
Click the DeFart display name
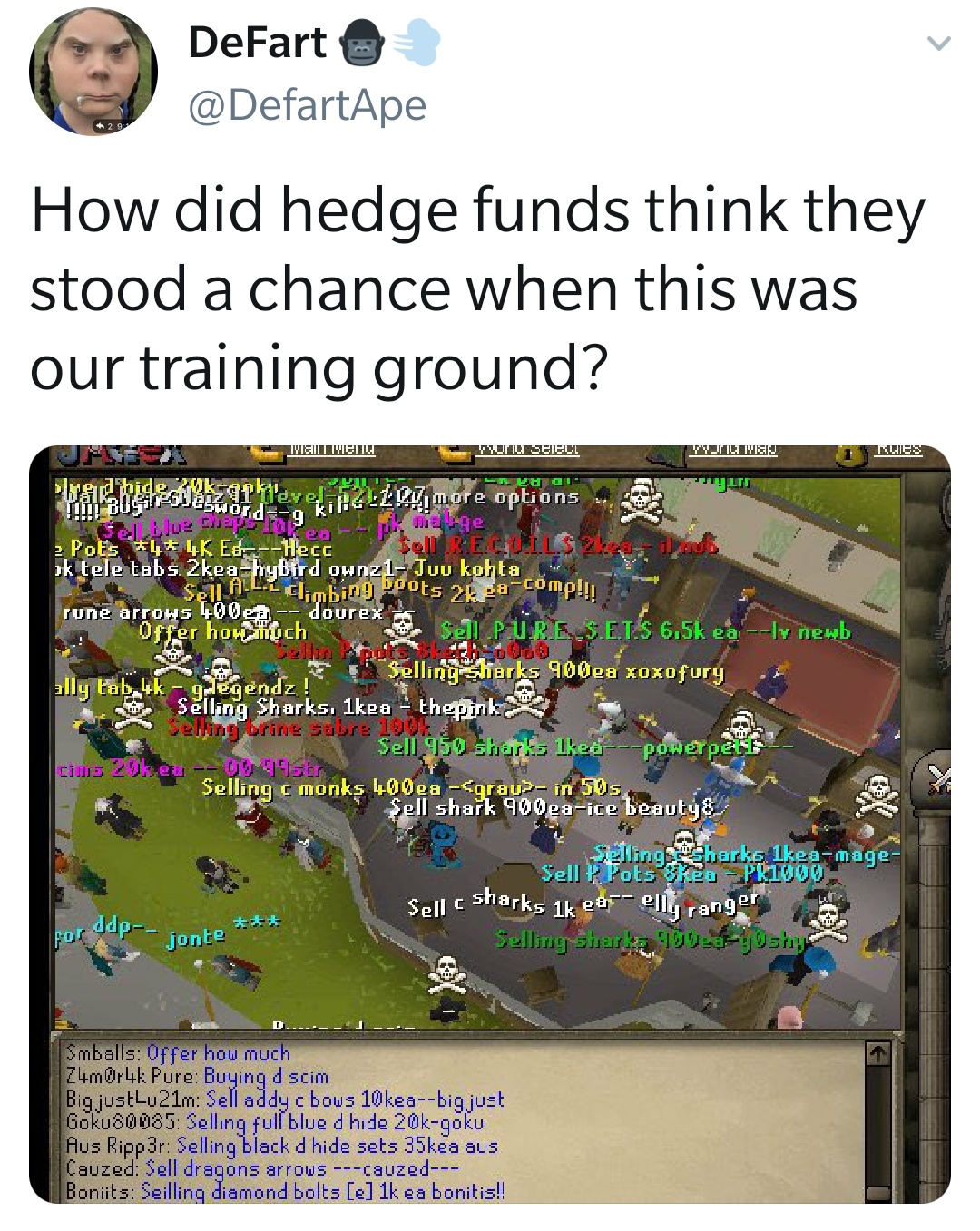257,42
